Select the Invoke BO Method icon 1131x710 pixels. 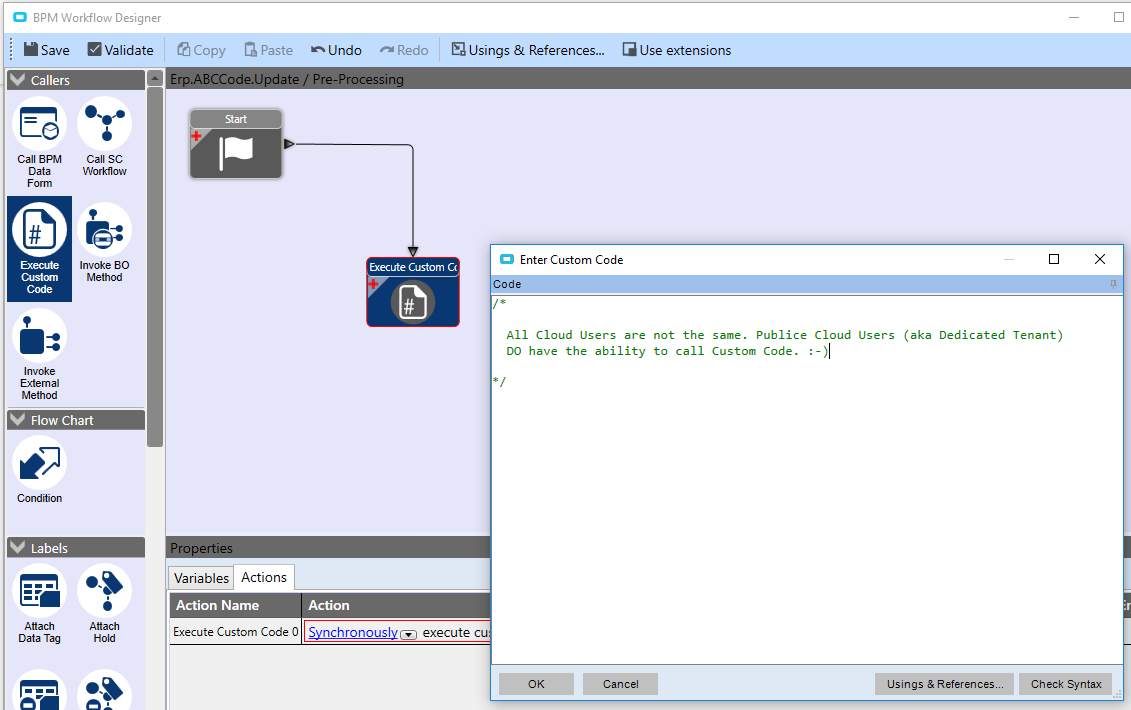(x=104, y=231)
